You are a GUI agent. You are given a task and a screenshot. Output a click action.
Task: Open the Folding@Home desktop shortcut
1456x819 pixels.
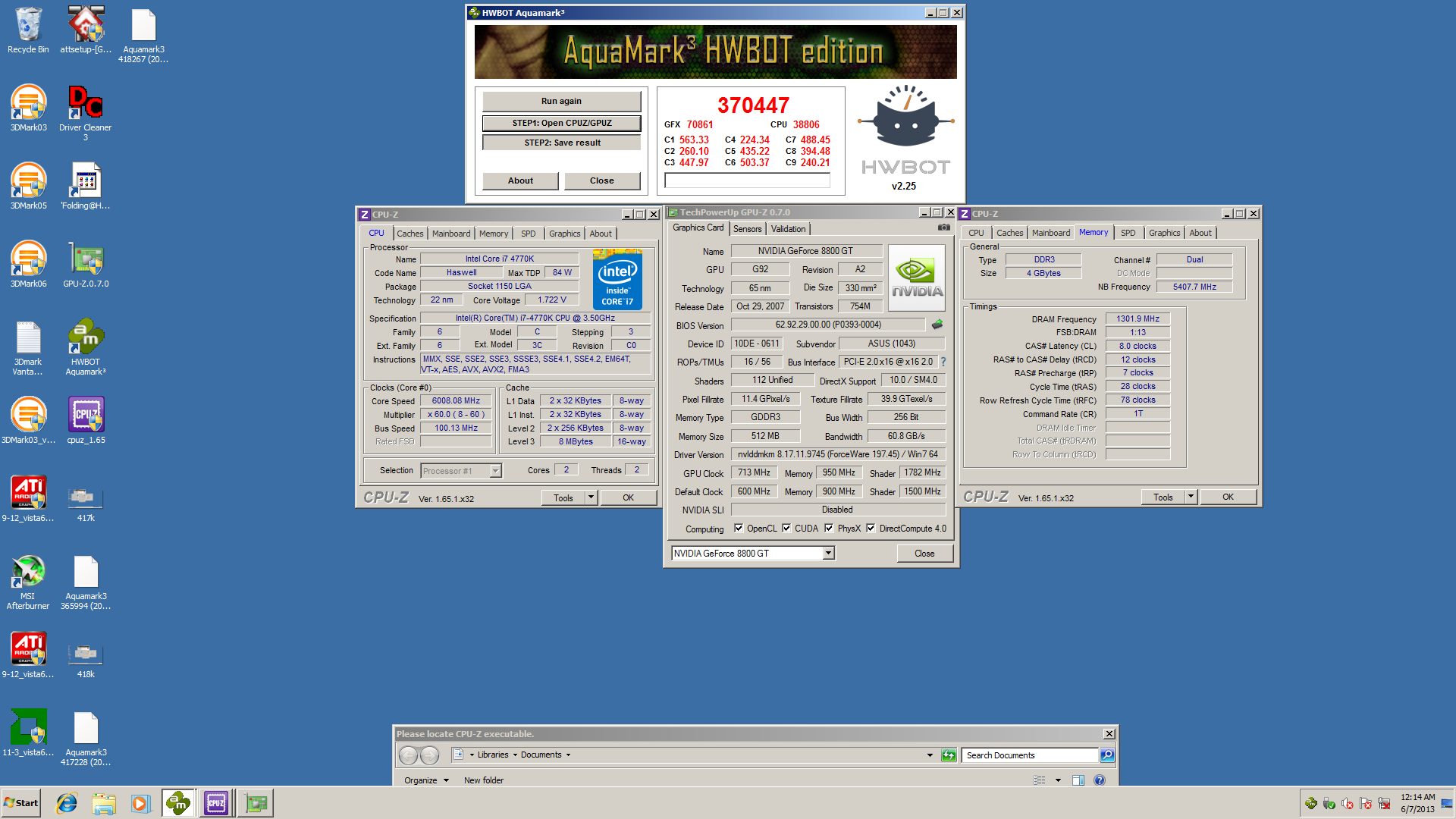pos(86,186)
